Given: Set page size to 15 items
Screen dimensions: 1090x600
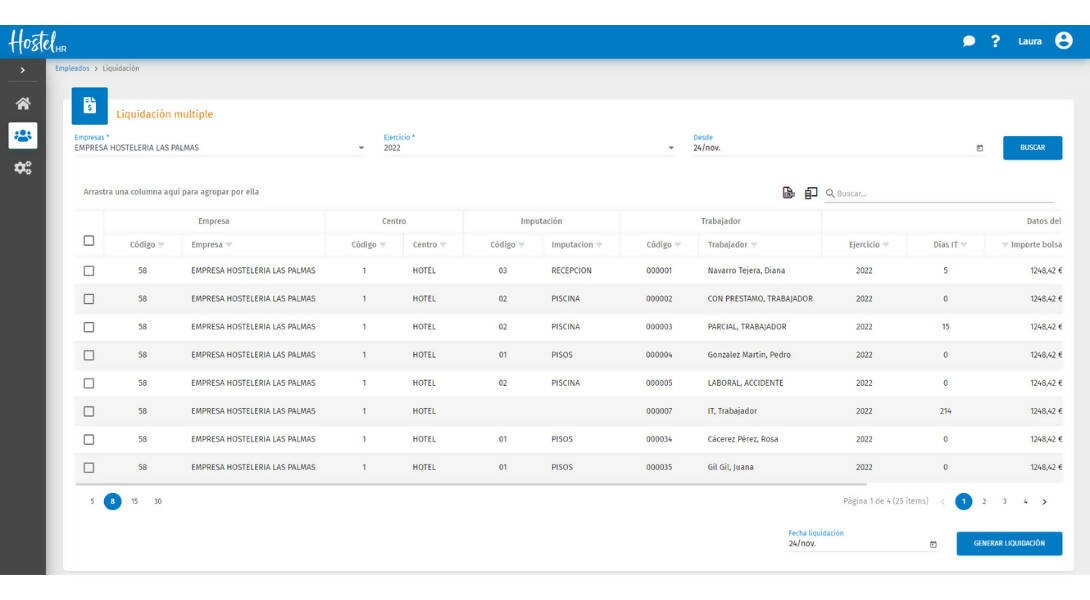Looking at the screenshot, I should pos(134,502).
